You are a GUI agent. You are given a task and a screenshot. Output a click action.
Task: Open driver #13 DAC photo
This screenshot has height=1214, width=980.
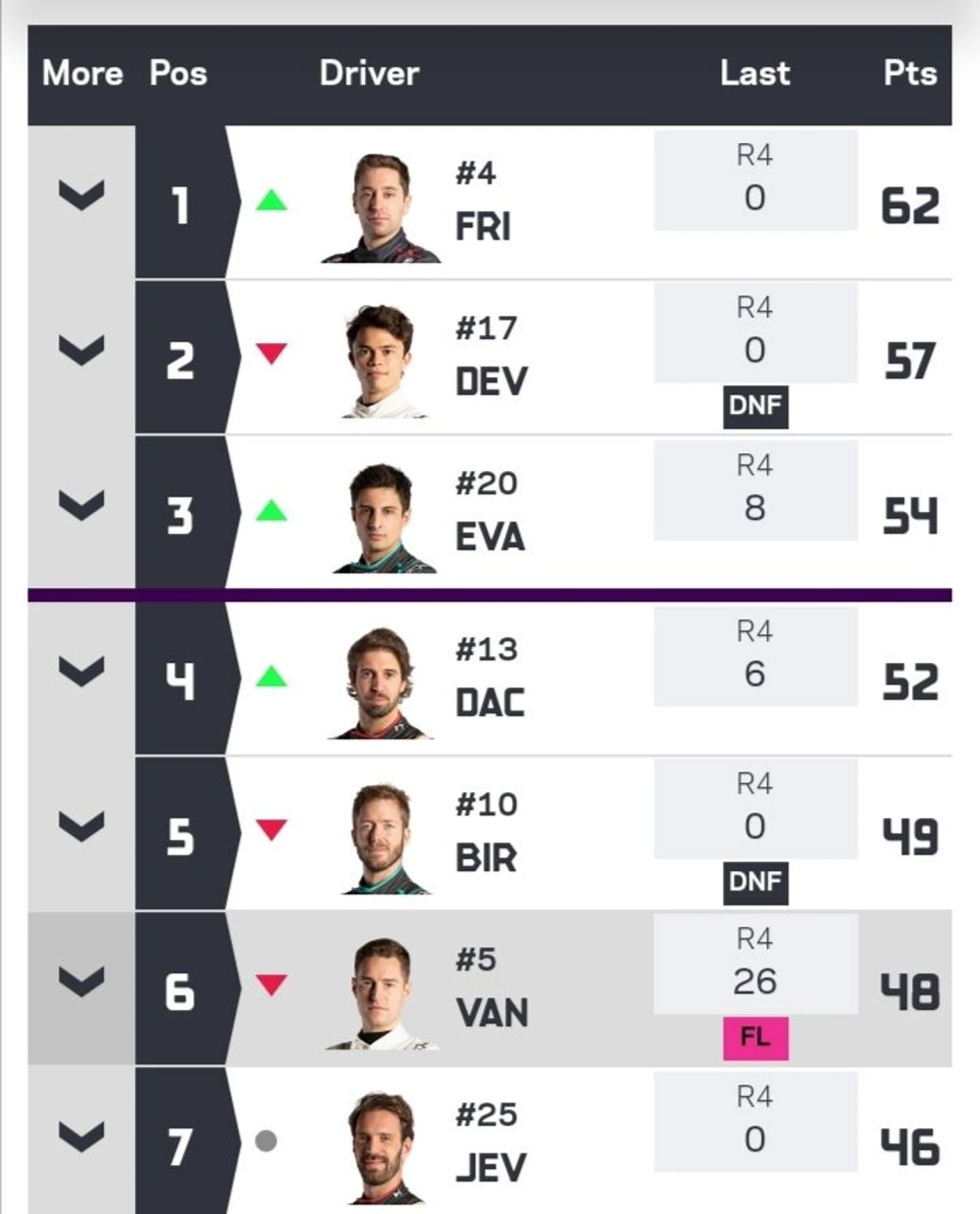click(x=380, y=683)
